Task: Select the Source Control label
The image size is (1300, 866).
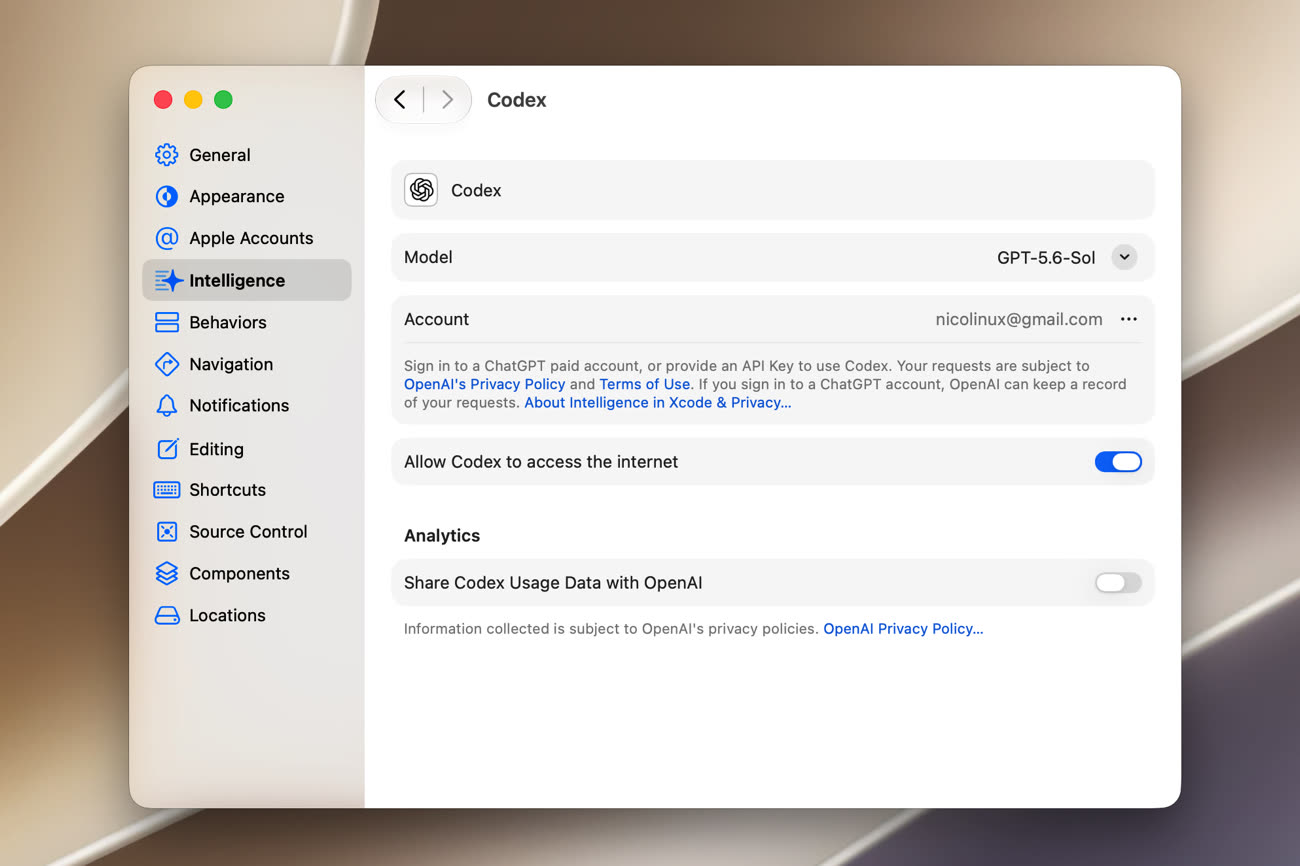Action: 248,532
